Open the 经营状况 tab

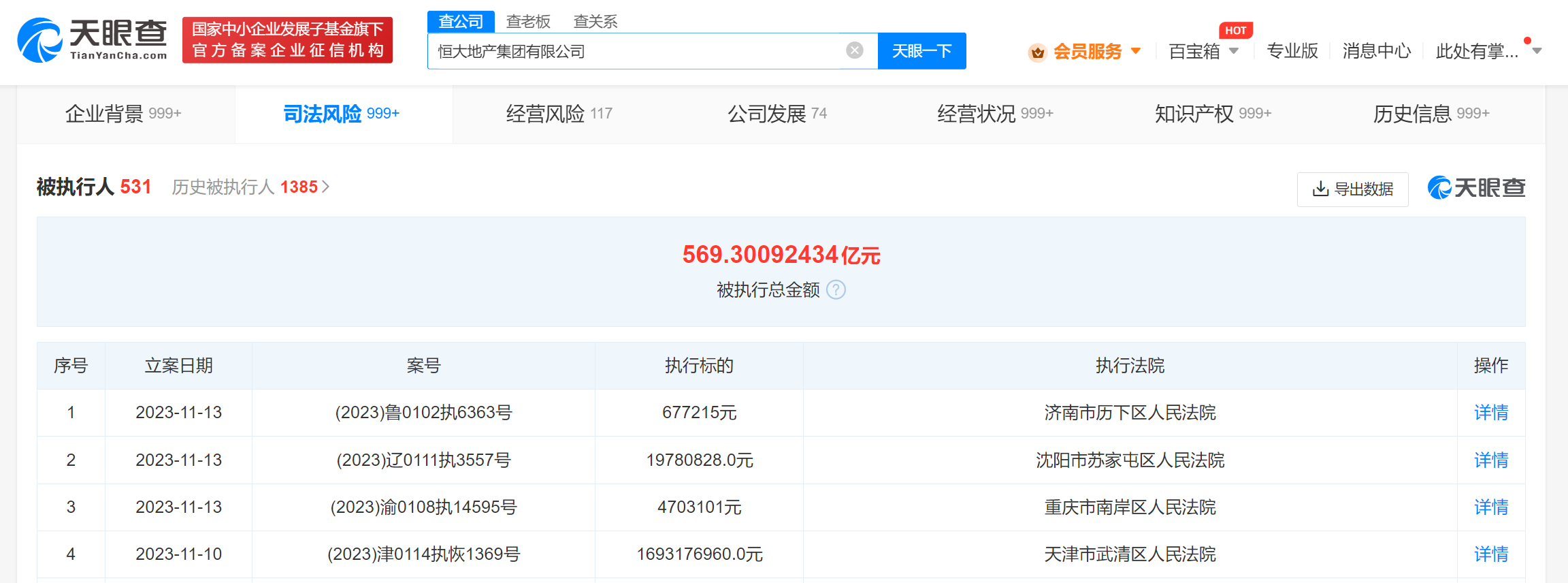[995, 114]
